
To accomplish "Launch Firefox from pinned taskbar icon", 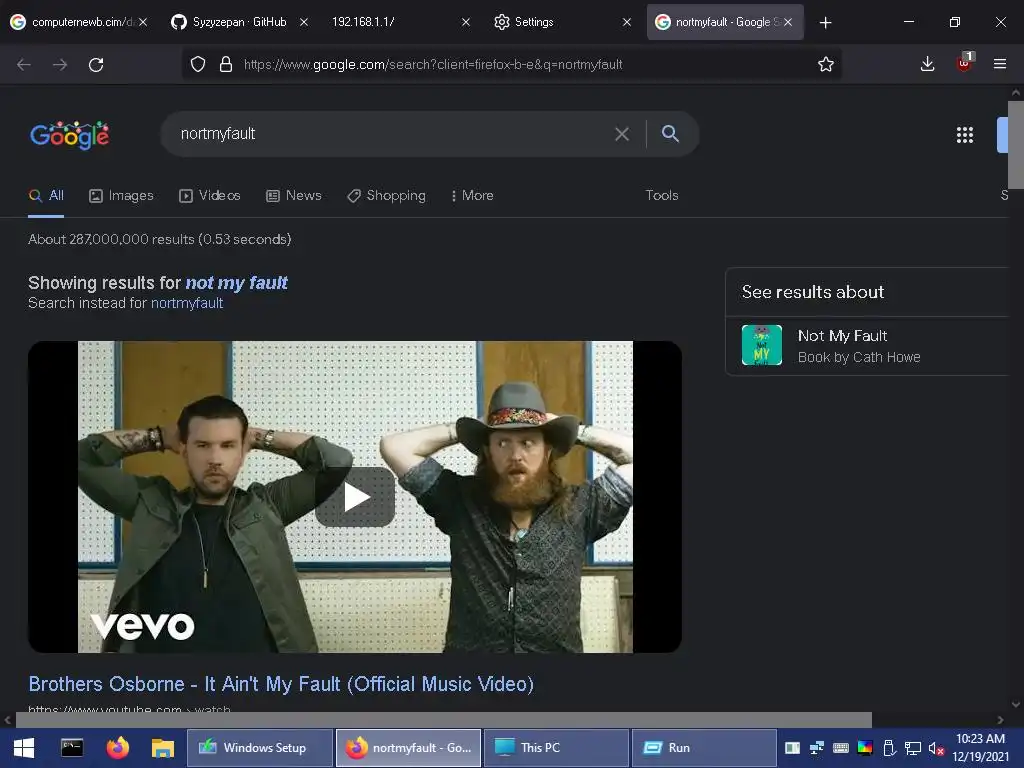I will pyautogui.click(x=118, y=748).
